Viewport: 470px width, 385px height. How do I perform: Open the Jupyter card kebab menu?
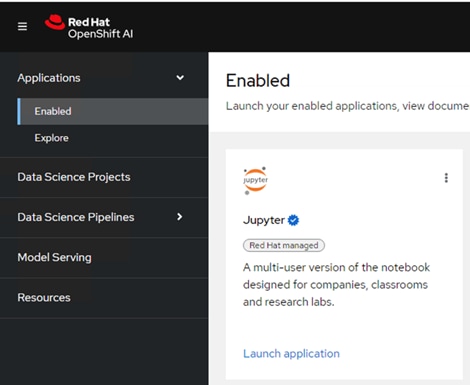(446, 178)
